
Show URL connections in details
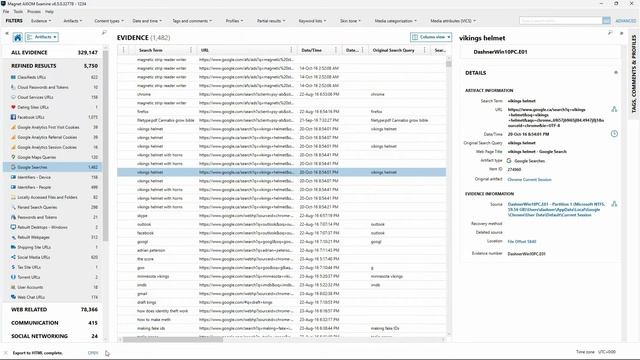614,109
